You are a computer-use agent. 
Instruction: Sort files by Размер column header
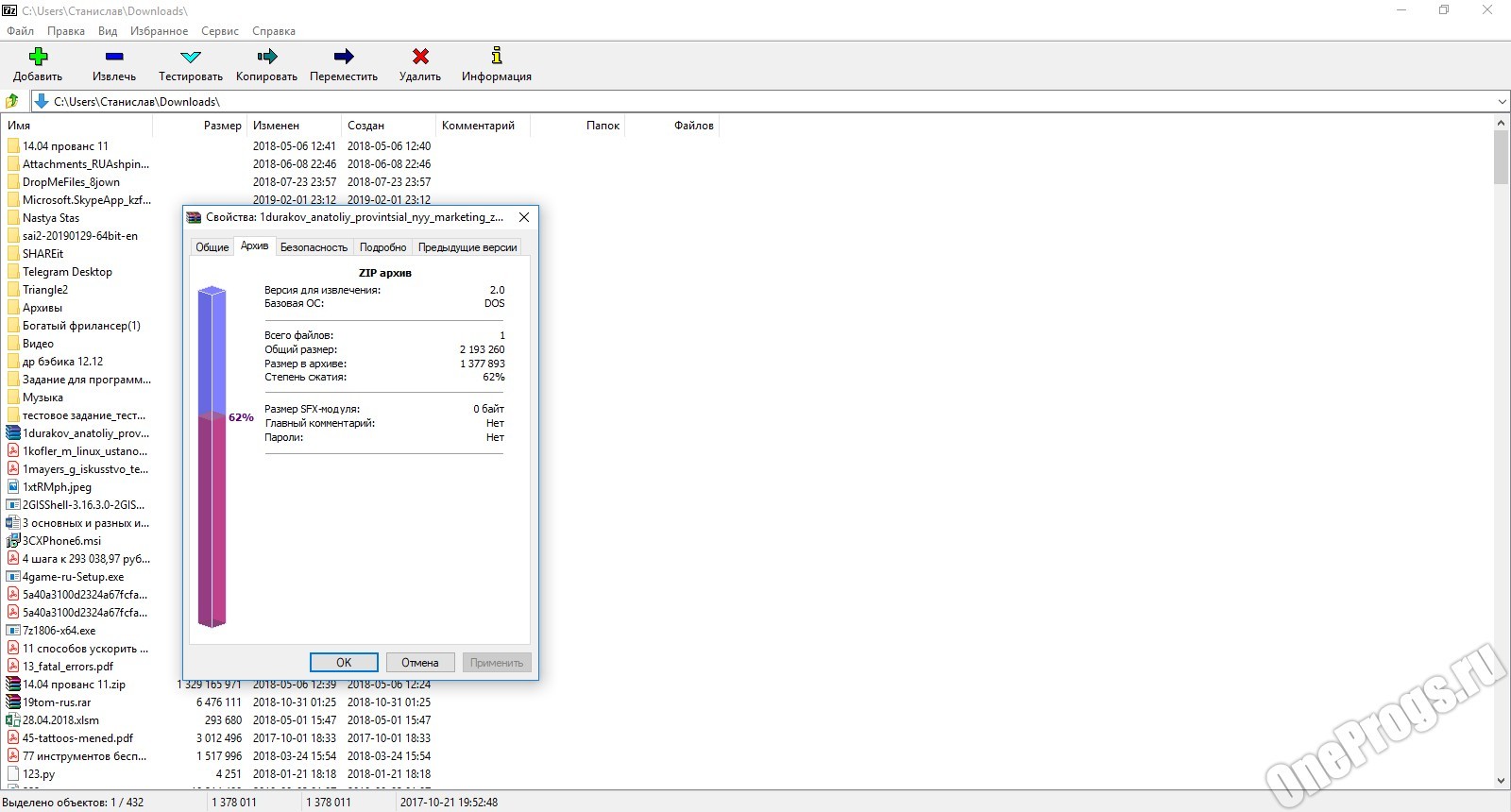tap(223, 126)
